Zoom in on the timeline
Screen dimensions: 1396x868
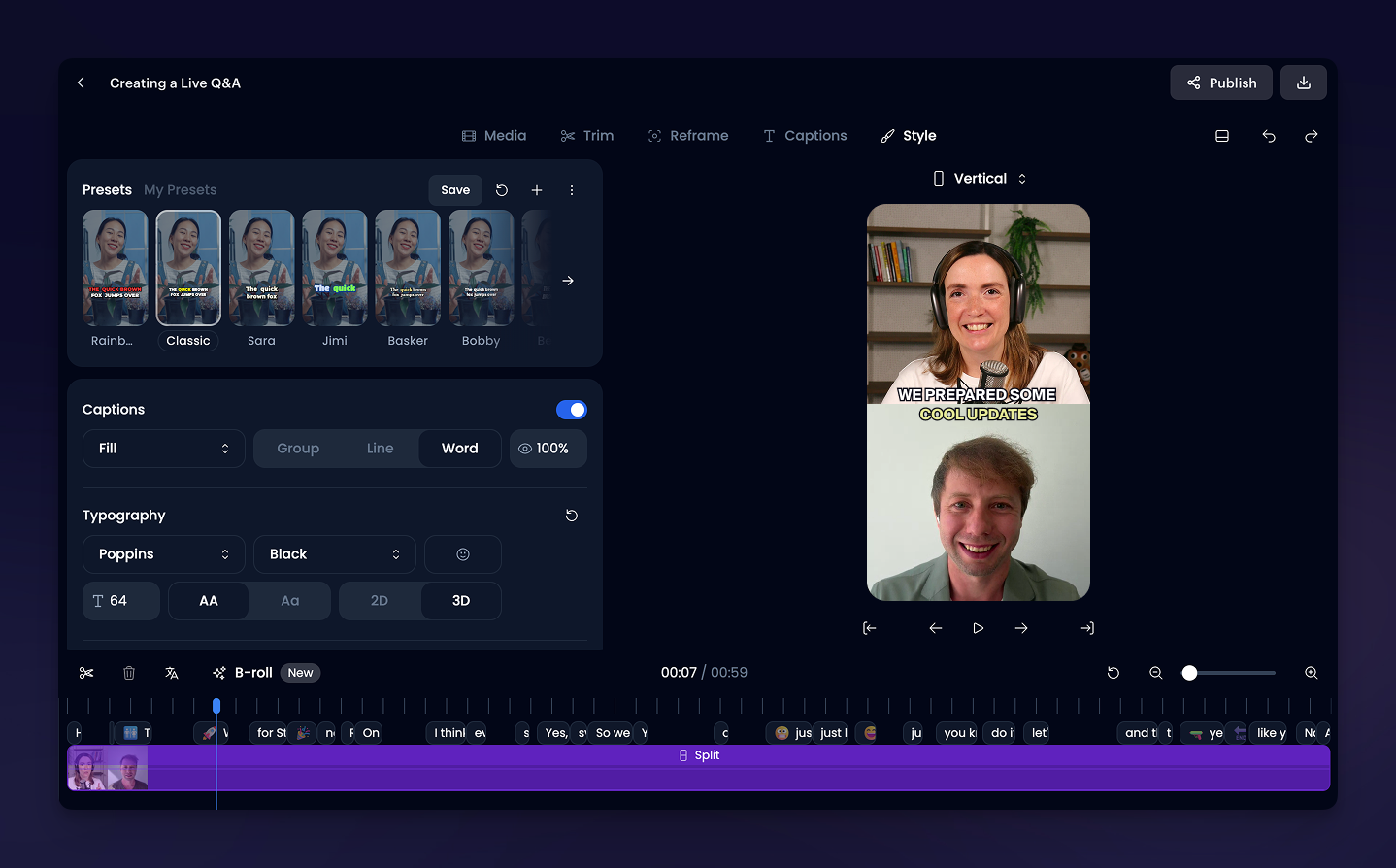[x=1311, y=672]
